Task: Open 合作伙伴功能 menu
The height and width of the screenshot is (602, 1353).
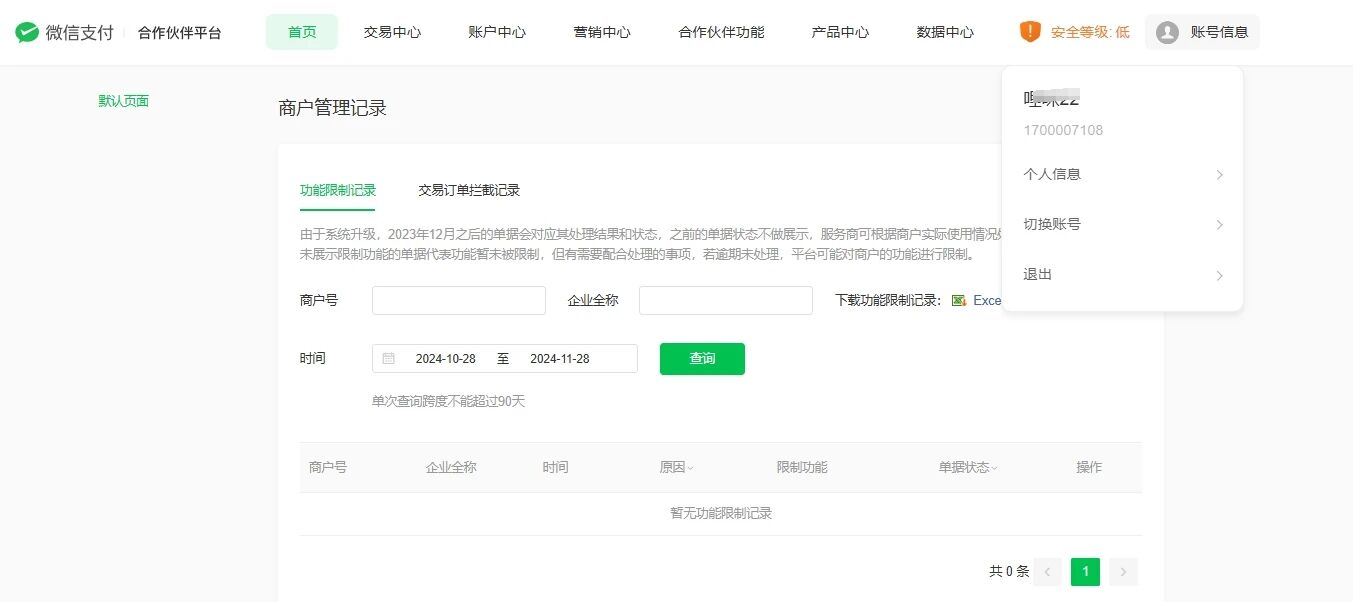Action: pyautogui.click(x=721, y=32)
